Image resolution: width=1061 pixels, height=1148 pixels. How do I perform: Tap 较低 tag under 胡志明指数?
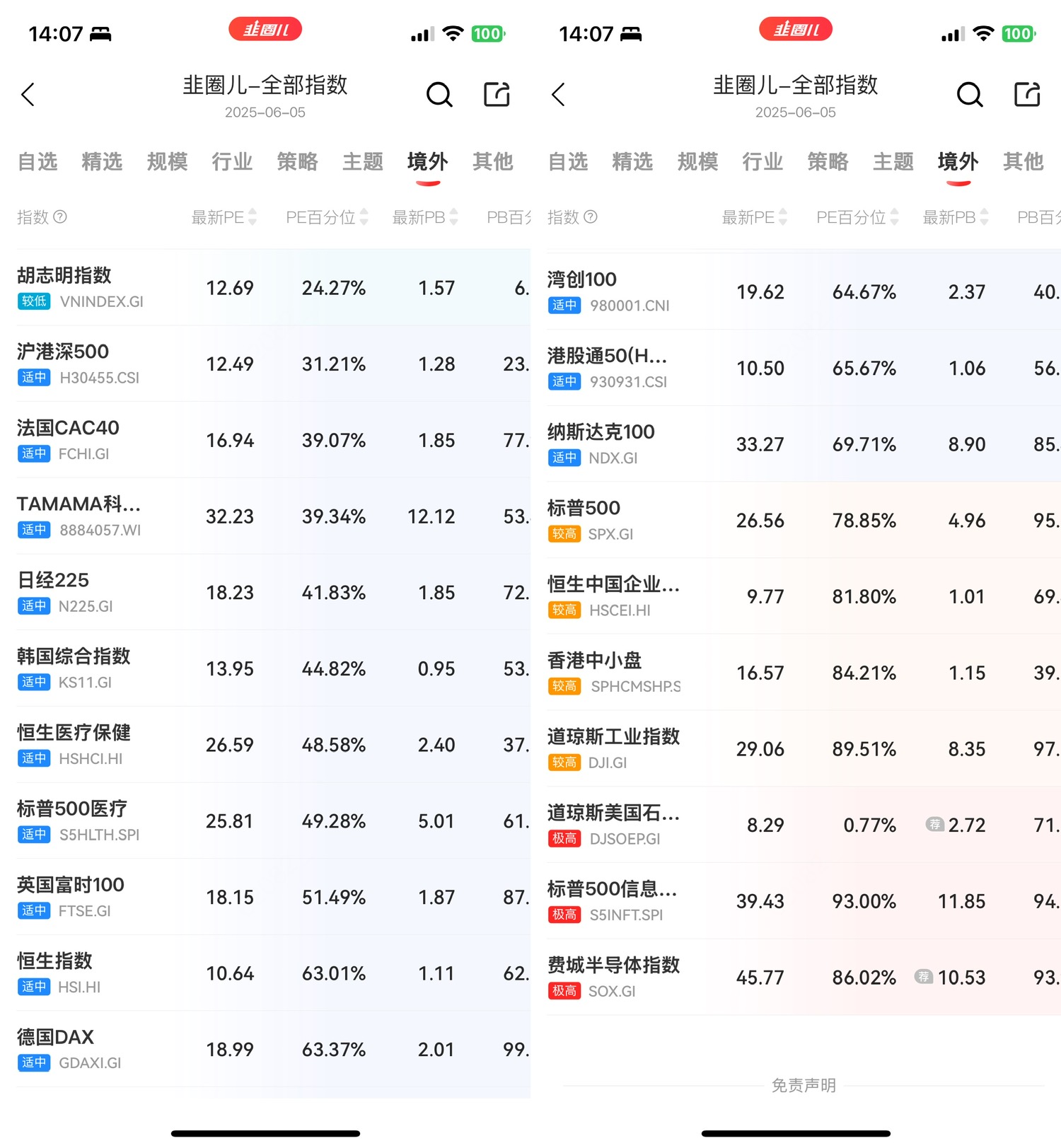pos(34,301)
